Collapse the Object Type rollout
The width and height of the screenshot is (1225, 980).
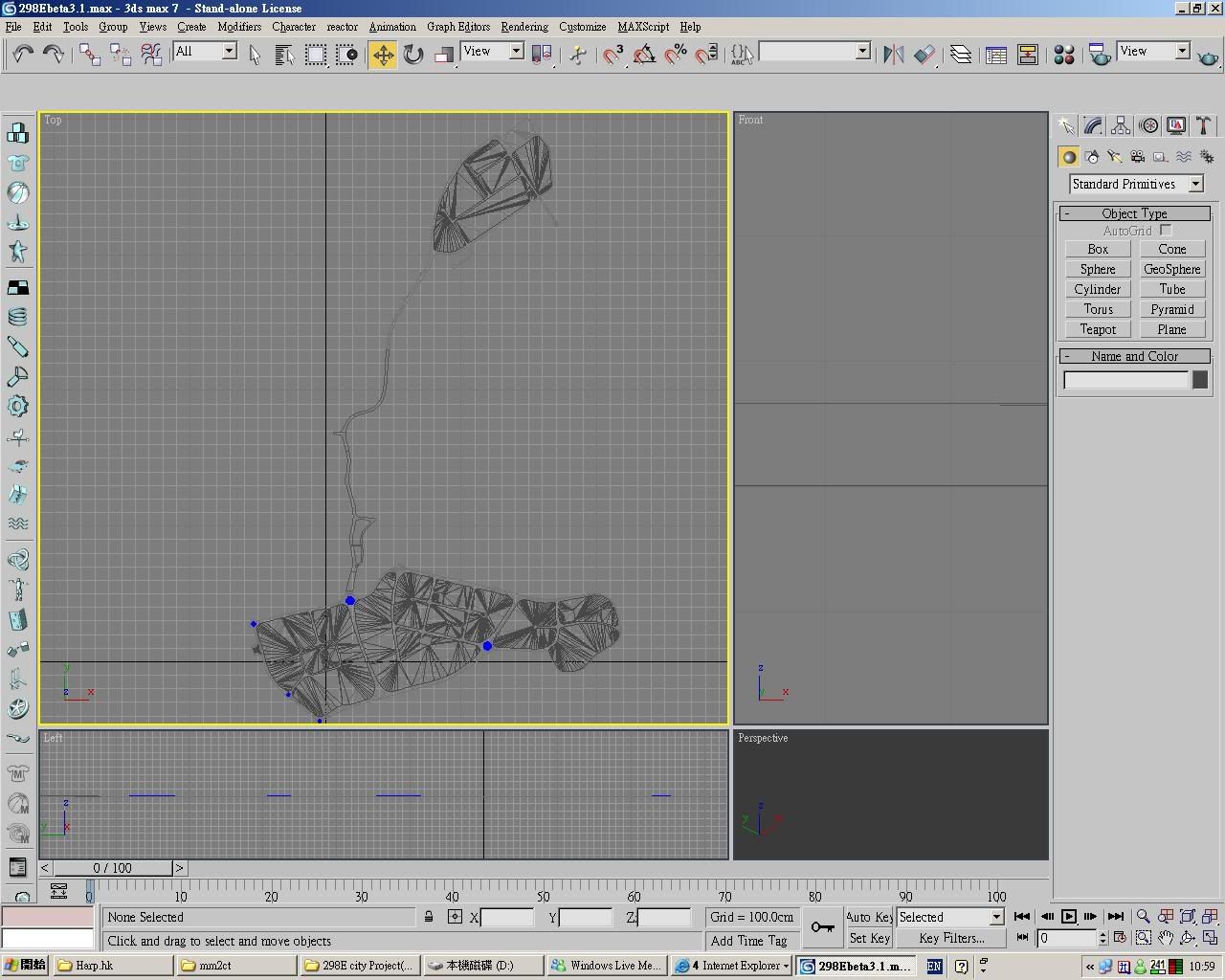coord(1134,213)
